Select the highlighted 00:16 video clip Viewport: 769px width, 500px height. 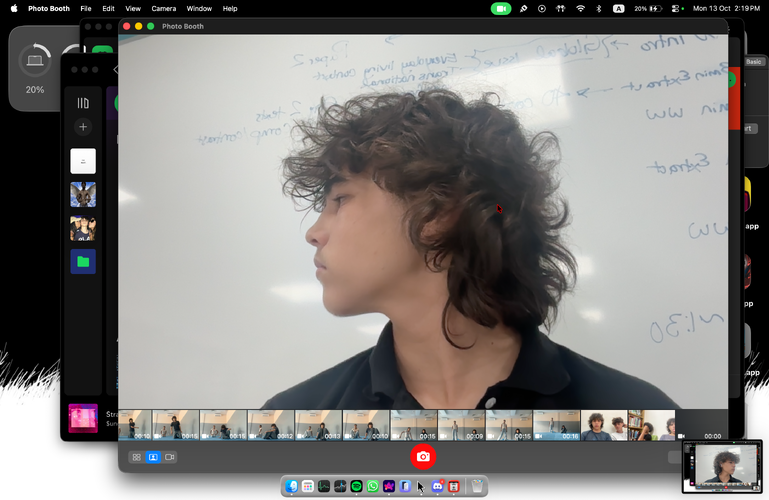[556, 425]
